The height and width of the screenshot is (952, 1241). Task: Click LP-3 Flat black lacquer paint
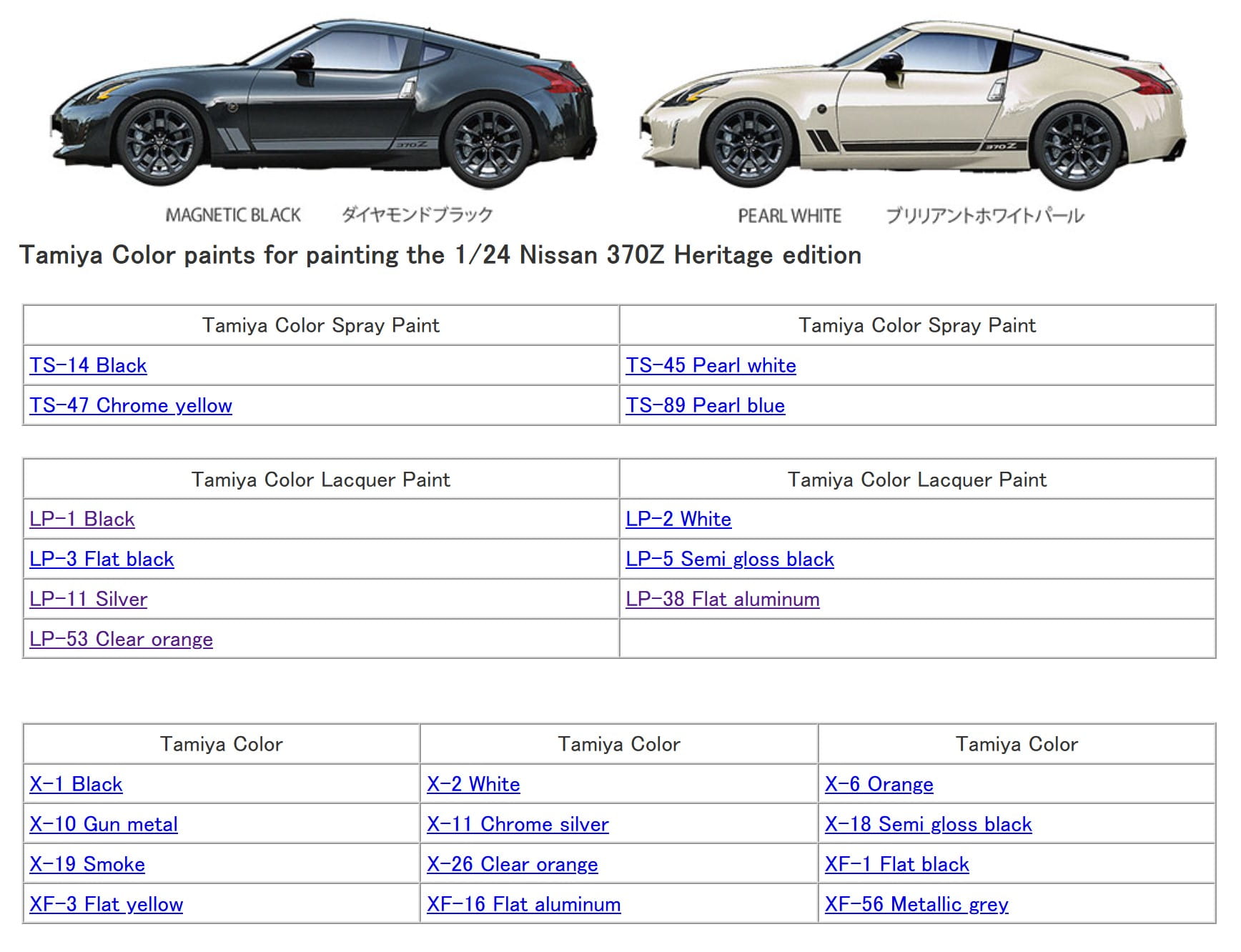pyautogui.click(x=102, y=559)
